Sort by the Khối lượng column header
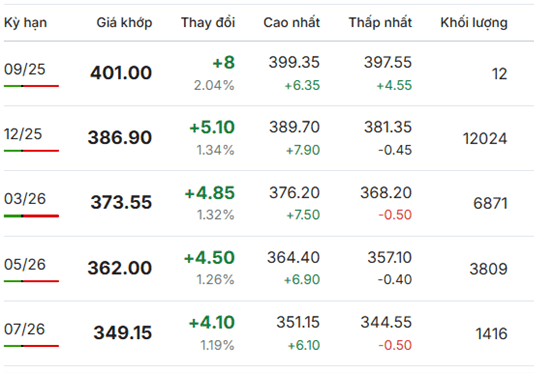The image size is (534, 373). [x=474, y=23]
